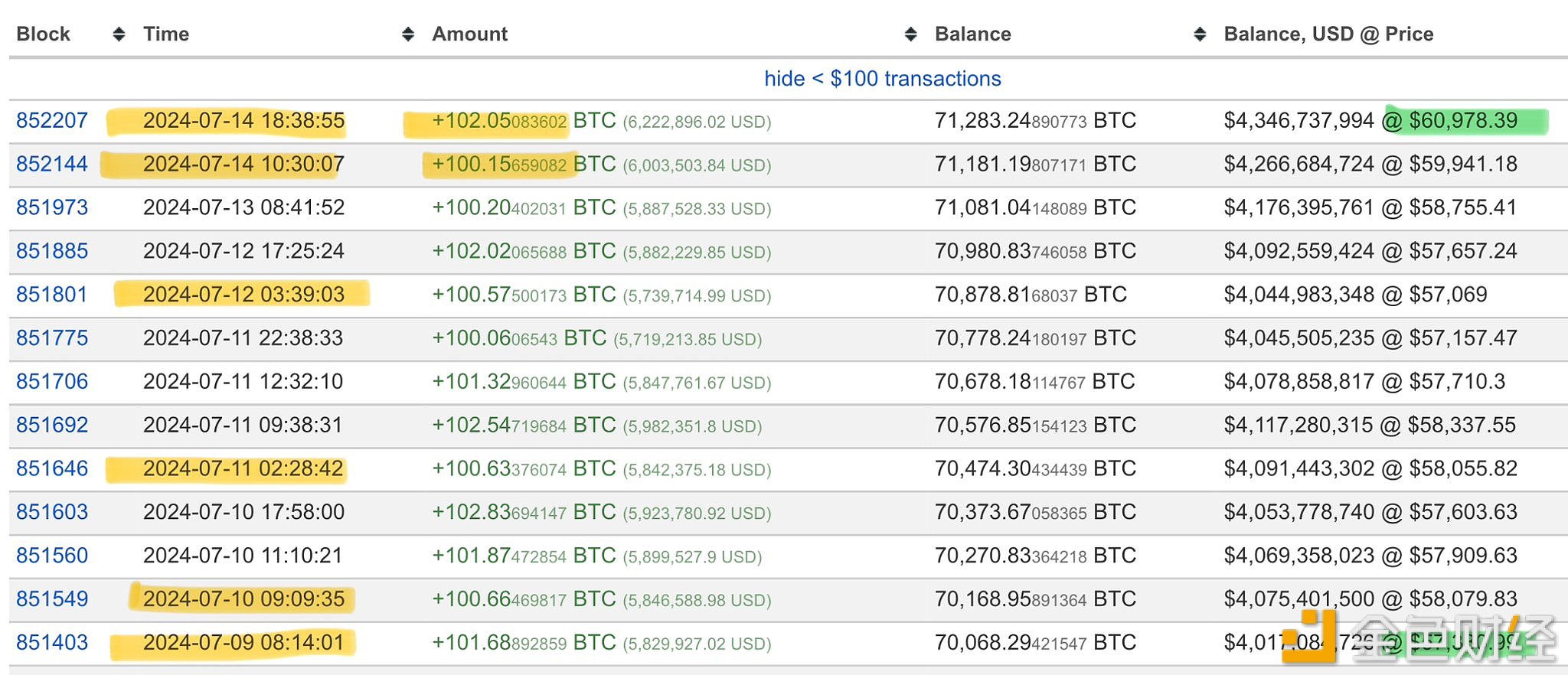
Task: Click amount +100.66469817 BTC
Action: tap(524, 599)
